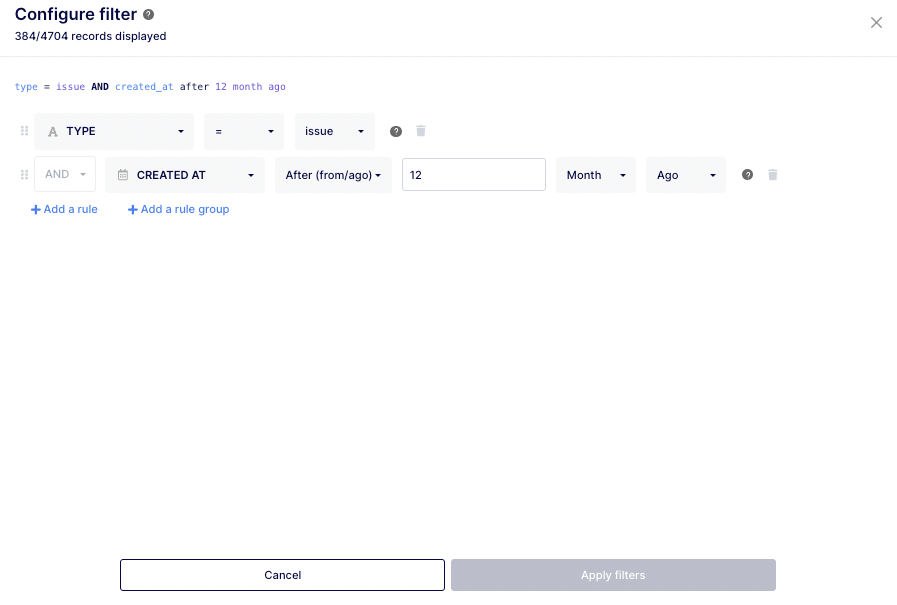
Task: Open the CREATED AT field dropdown
Action: (x=185, y=175)
